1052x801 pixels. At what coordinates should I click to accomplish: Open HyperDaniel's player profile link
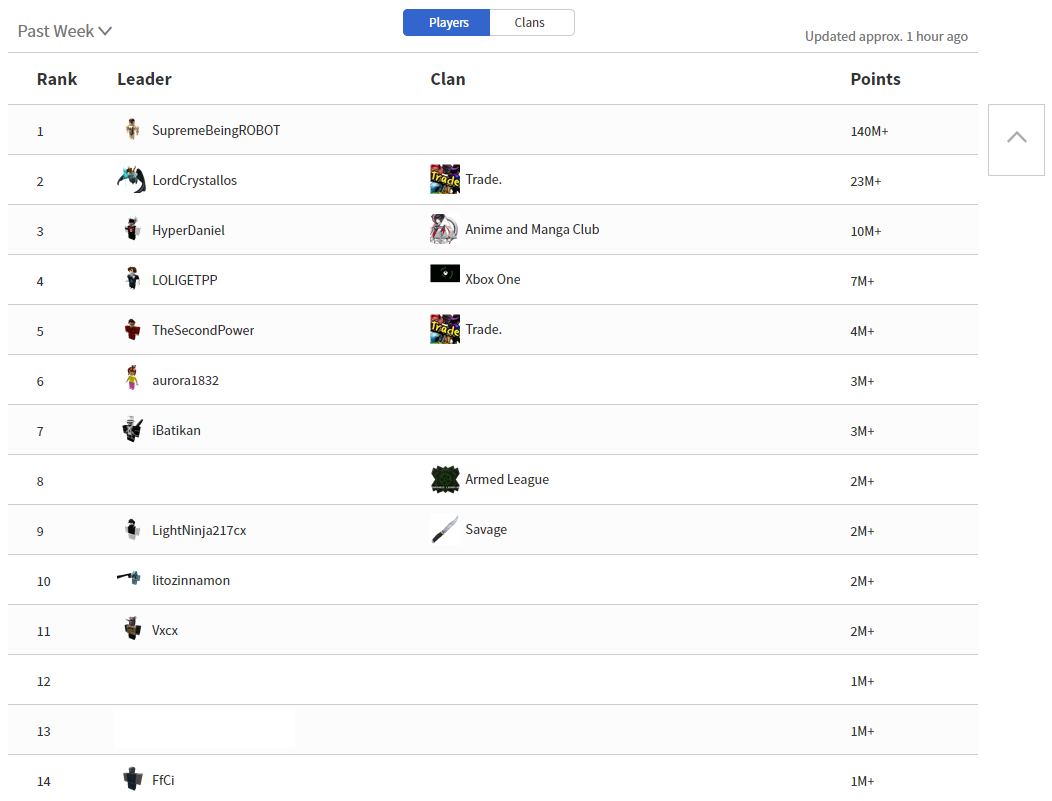[x=188, y=231]
